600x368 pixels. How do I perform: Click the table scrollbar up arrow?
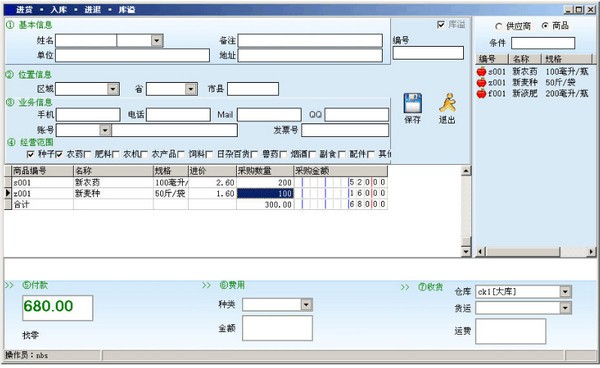click(x=466, y=171)
